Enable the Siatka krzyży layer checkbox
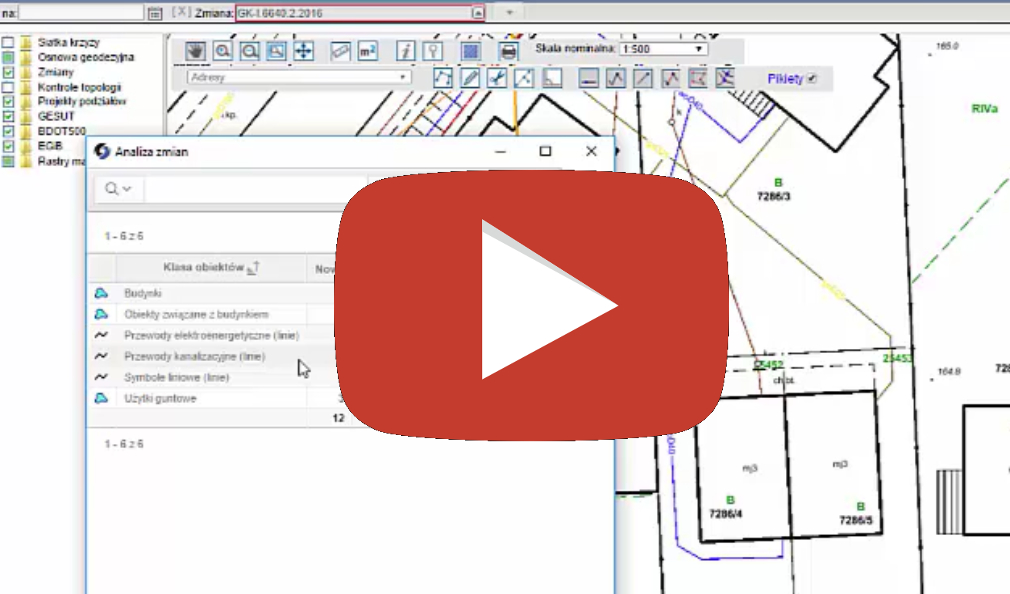This screenshot has width=1010, height=594. [8, 43]
